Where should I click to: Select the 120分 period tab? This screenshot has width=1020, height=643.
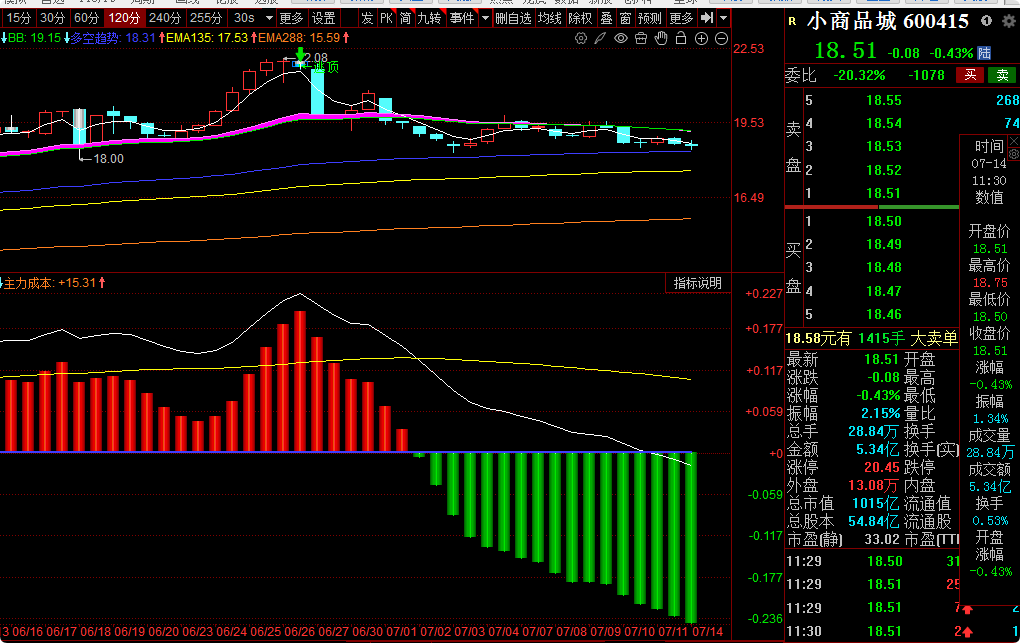click(124, 18)
